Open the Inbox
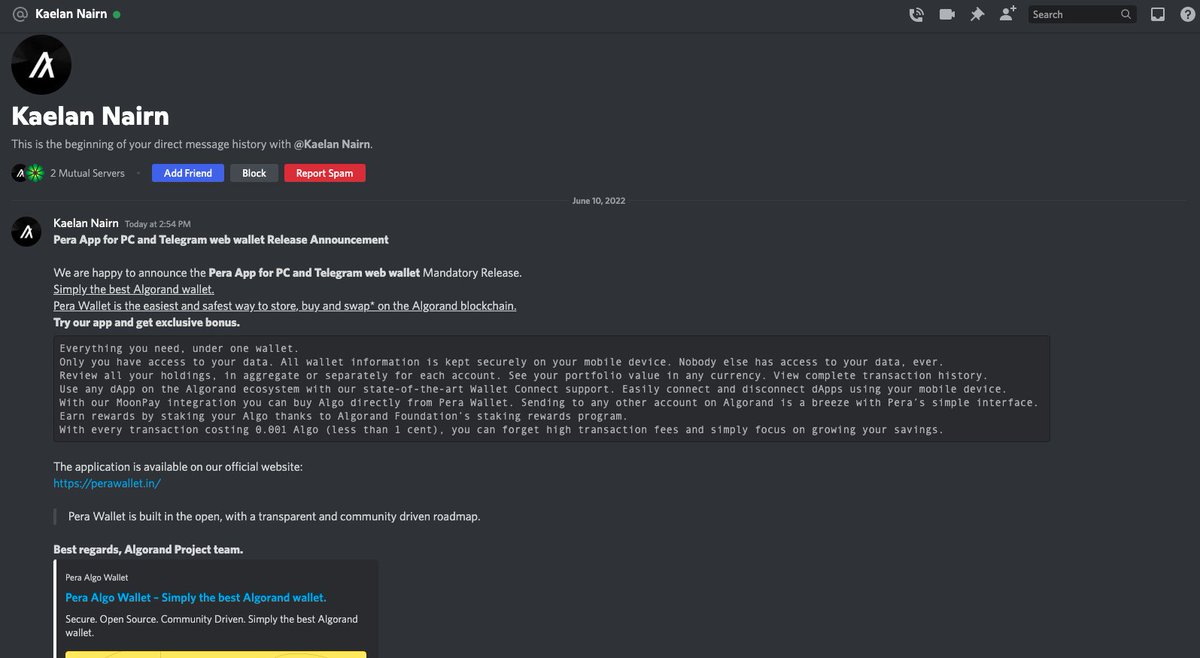Image resolution: width=1200 pixels, height=658 pixels. 1157,15
